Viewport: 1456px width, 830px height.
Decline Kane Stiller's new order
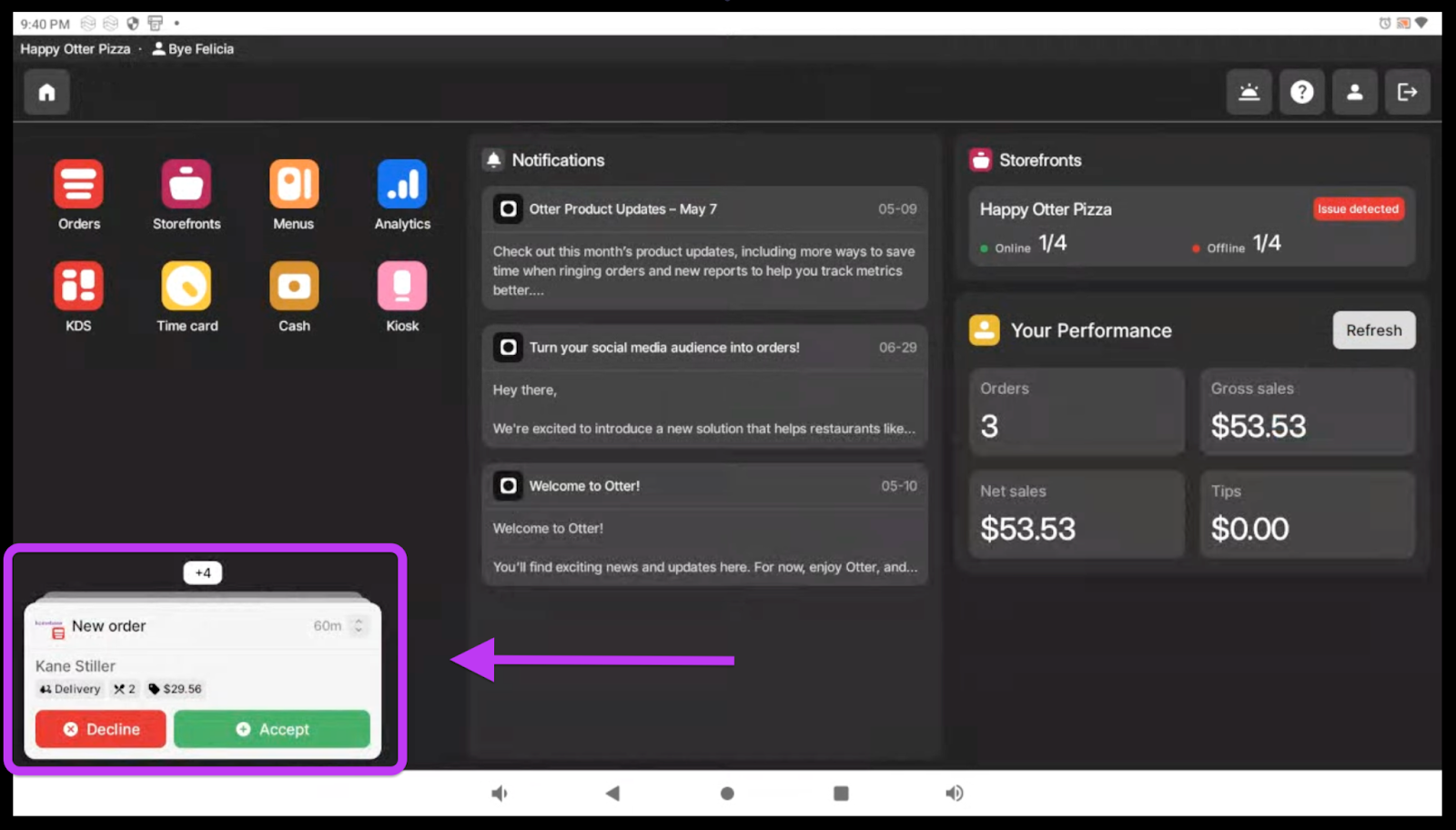101,729
